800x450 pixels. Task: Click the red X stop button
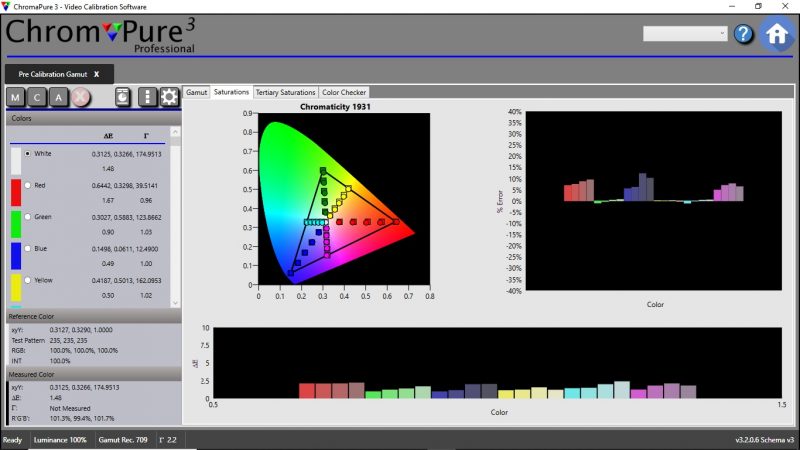coord(81,97)
